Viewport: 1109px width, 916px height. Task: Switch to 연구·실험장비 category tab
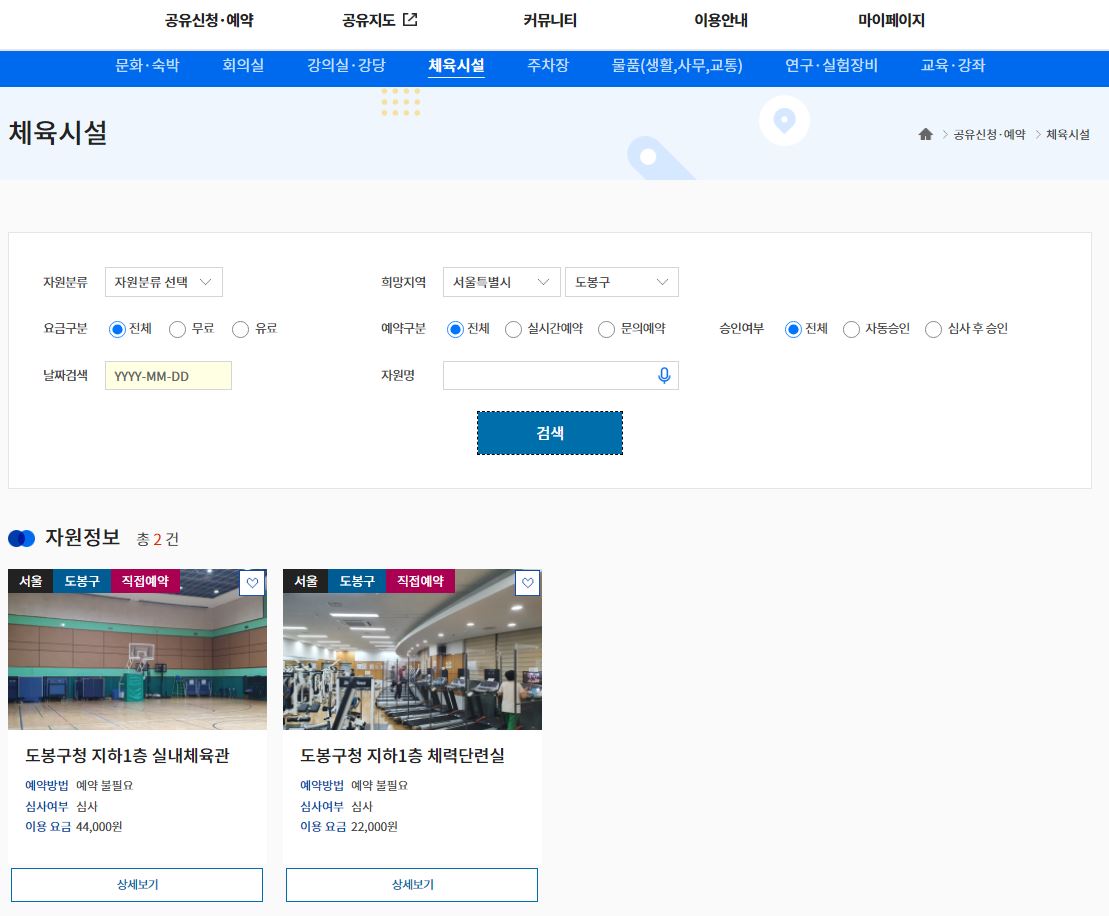[x=831, y=66]
